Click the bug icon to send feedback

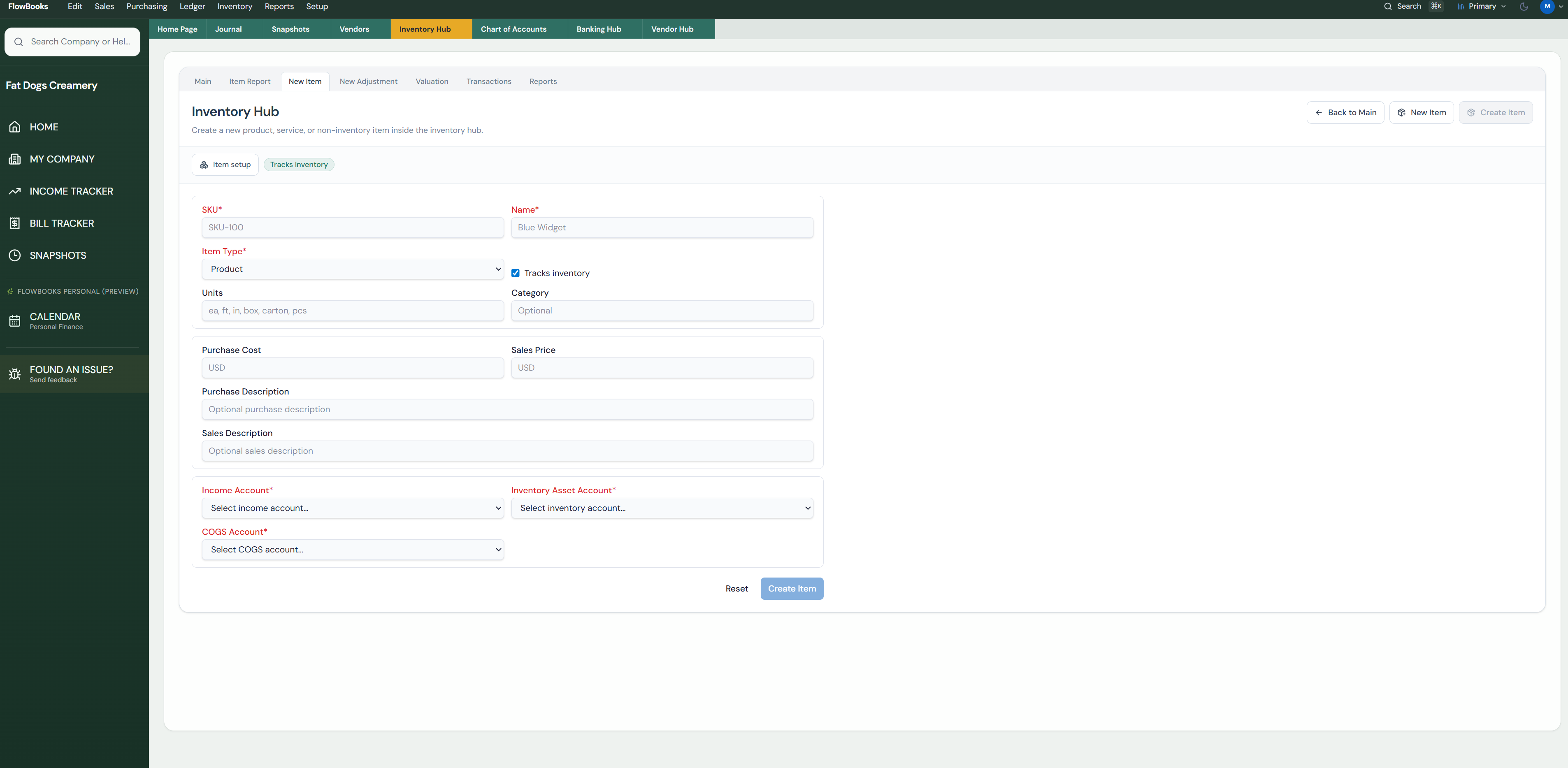click(15, 374)
